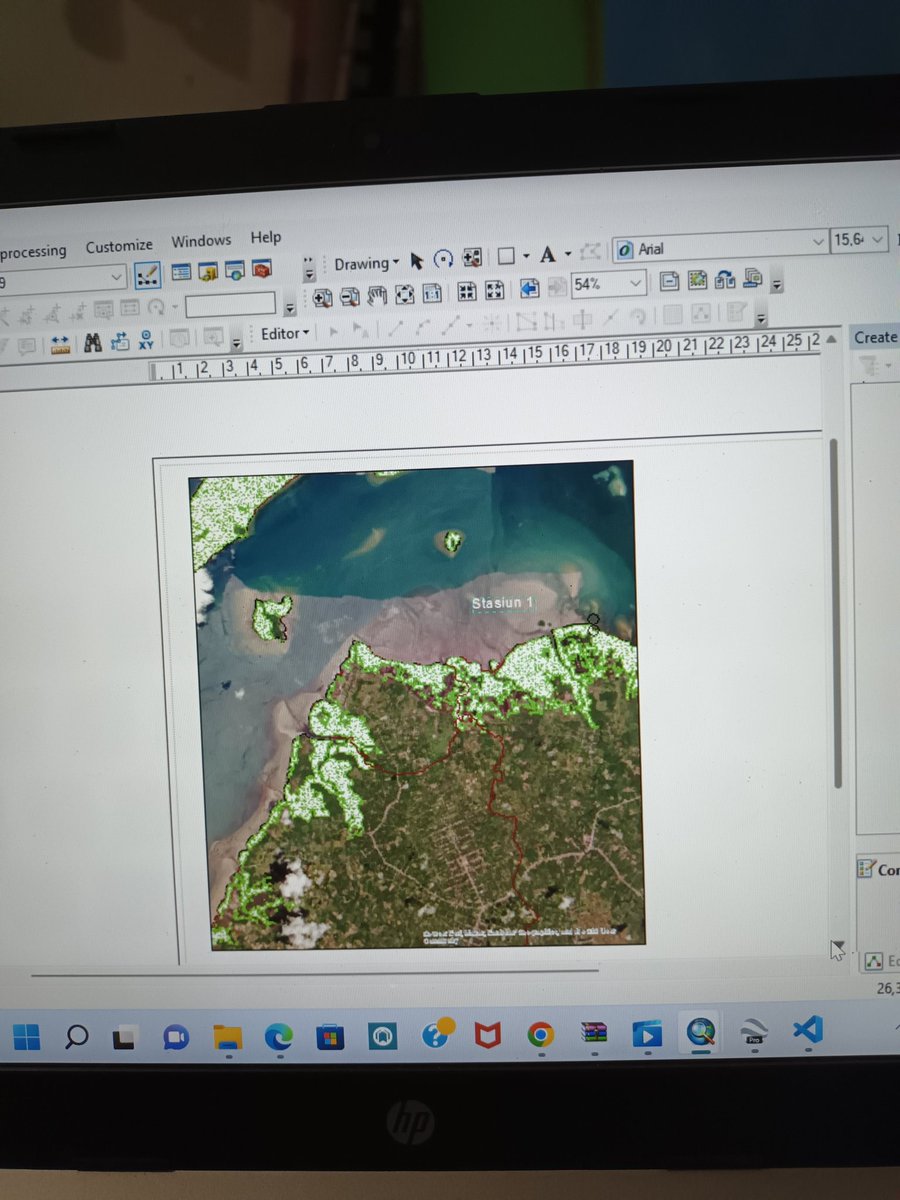Select the Rotate element tool
Image resolution: width=900 pixels, height=1200 pixels.
click(x=444, y=259)
